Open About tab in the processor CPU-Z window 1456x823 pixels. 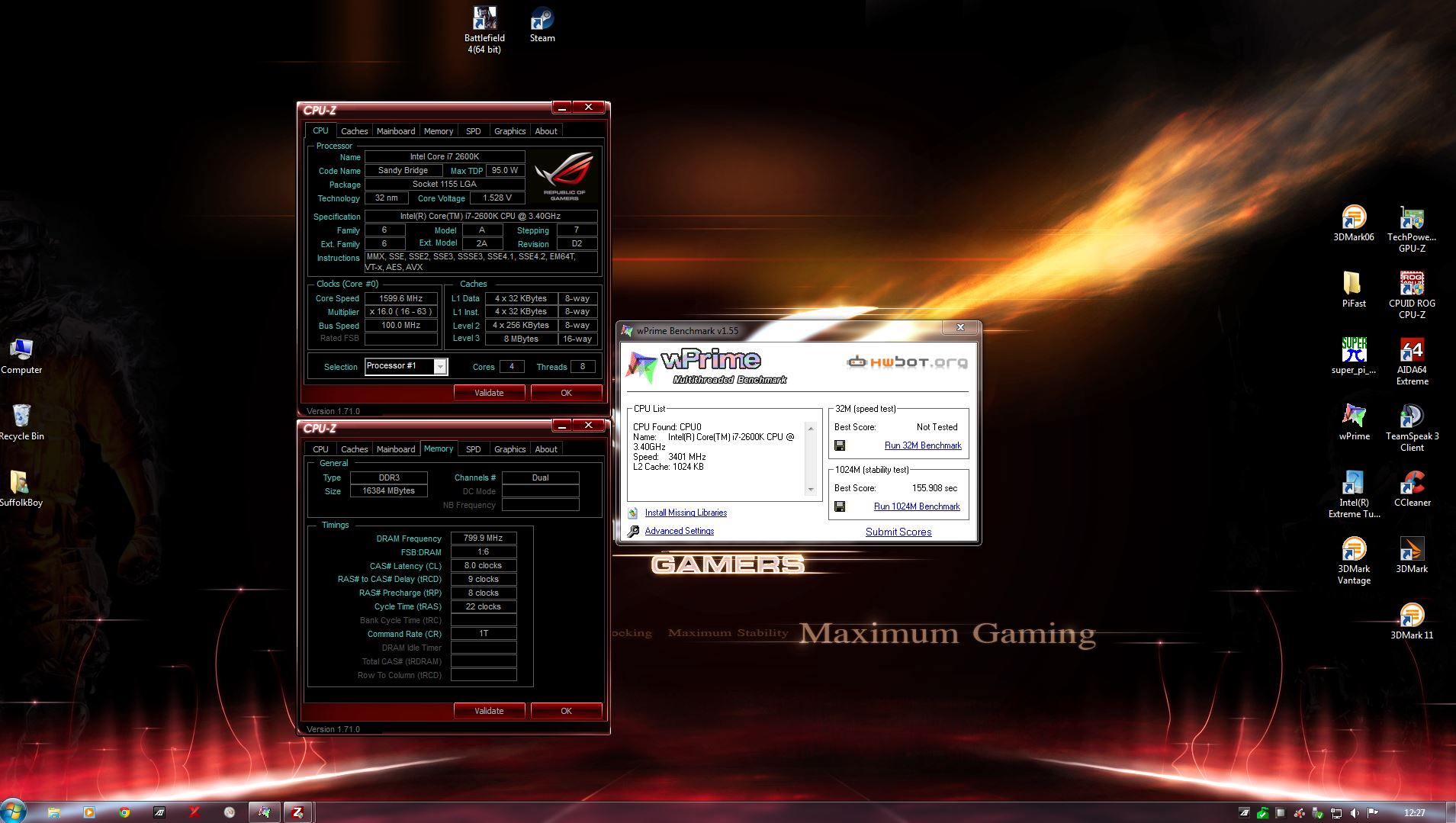(x=546, y=131)
